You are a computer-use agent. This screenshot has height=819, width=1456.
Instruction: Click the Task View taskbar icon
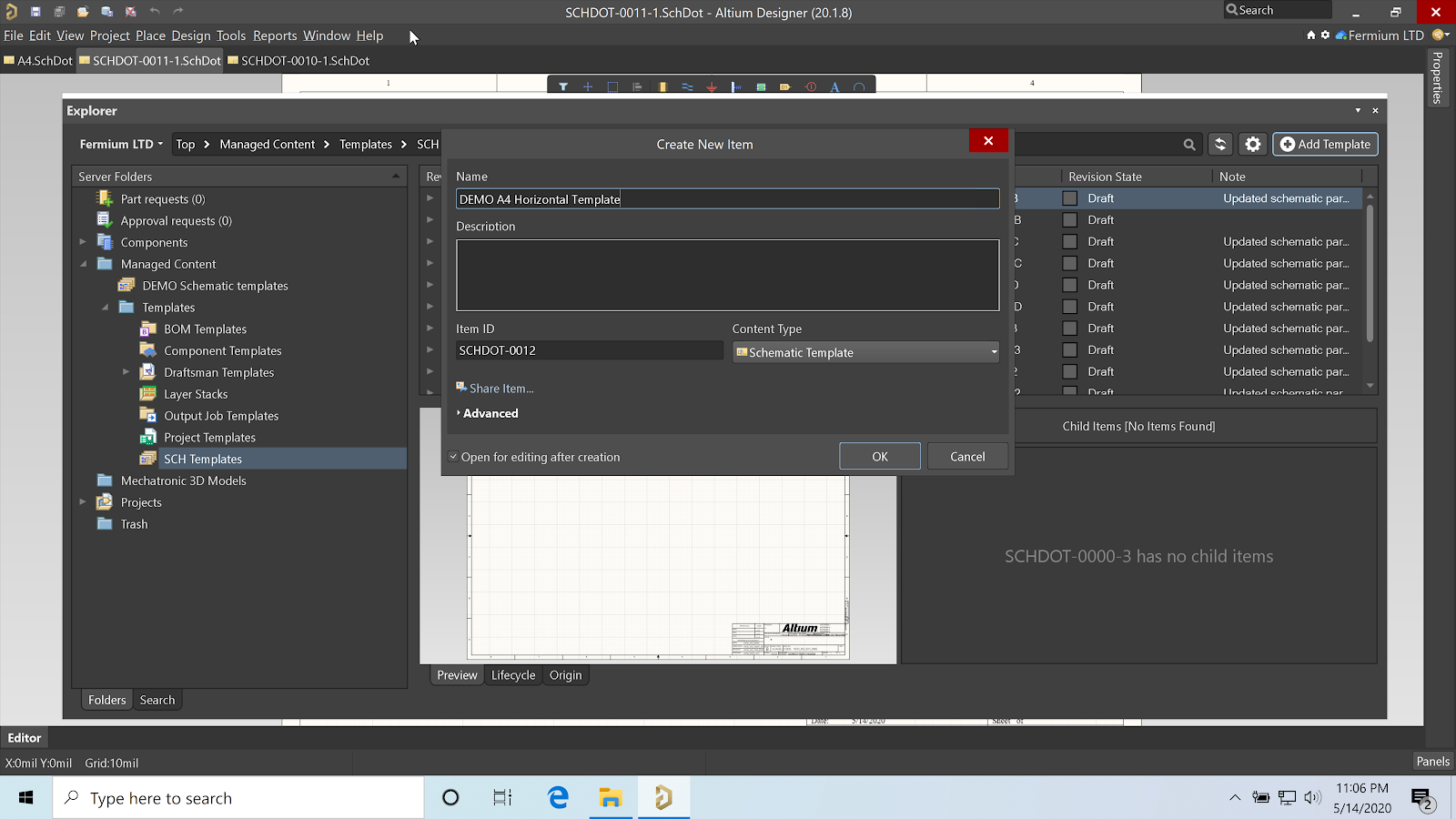coord(502,798)
